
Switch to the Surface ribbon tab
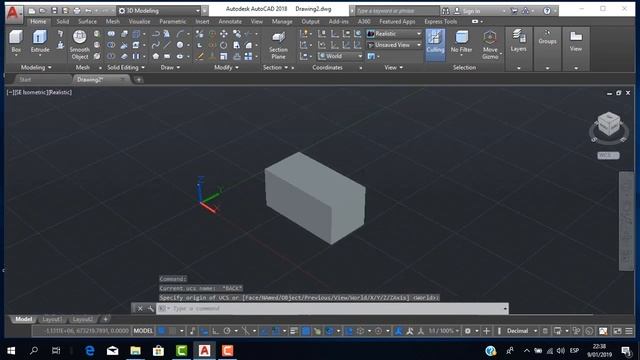(x=87, y=21)
